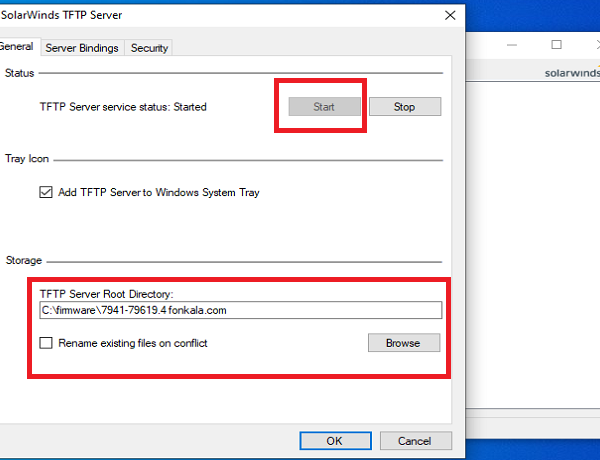
Task: Browse for a root directory
Action: coord(404,343)
